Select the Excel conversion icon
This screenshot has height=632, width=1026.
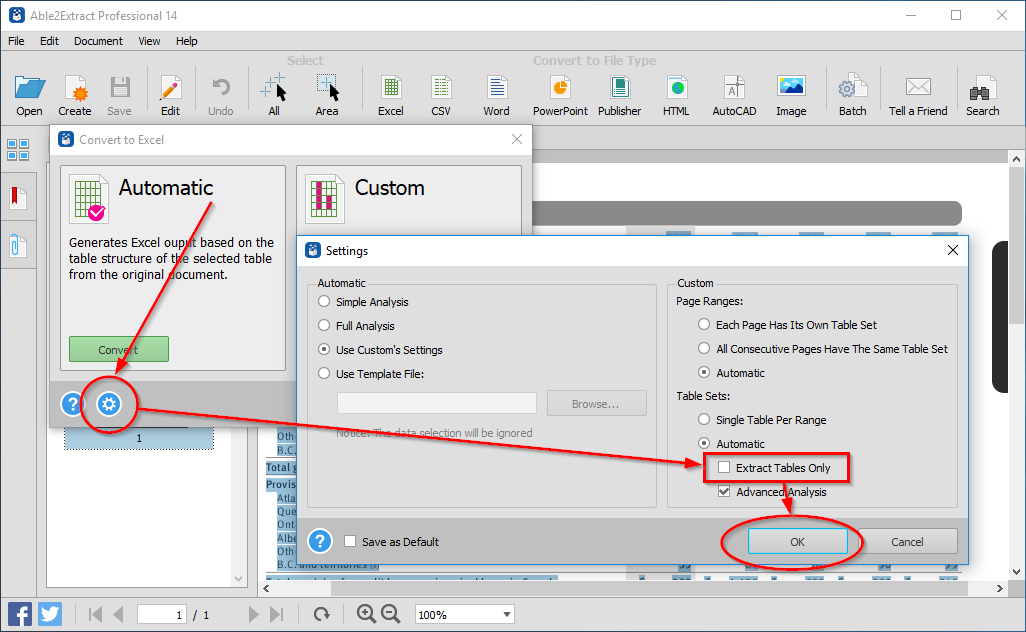390,92
